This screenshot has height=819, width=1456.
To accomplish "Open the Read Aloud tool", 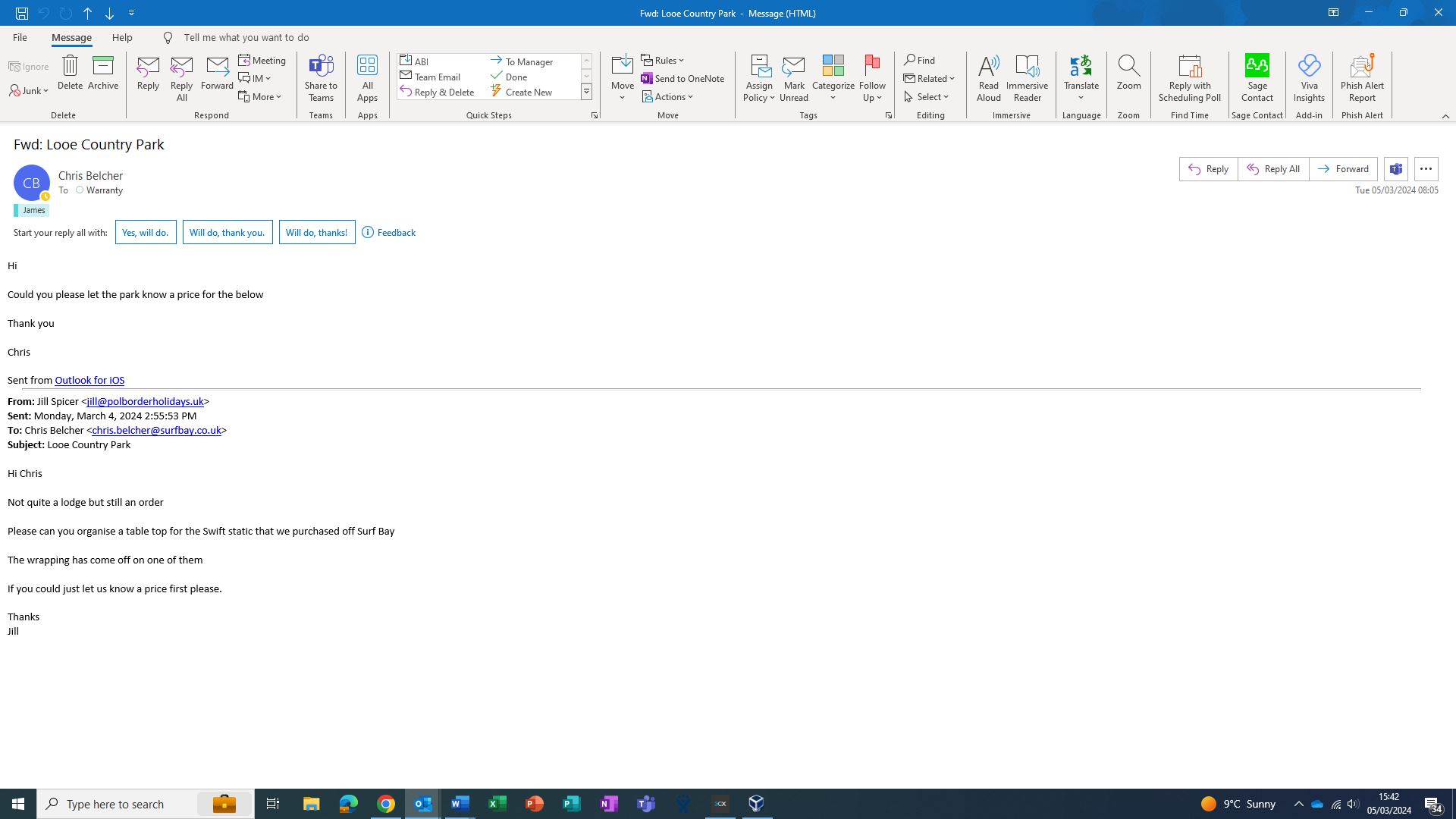I will pos(988,67).
